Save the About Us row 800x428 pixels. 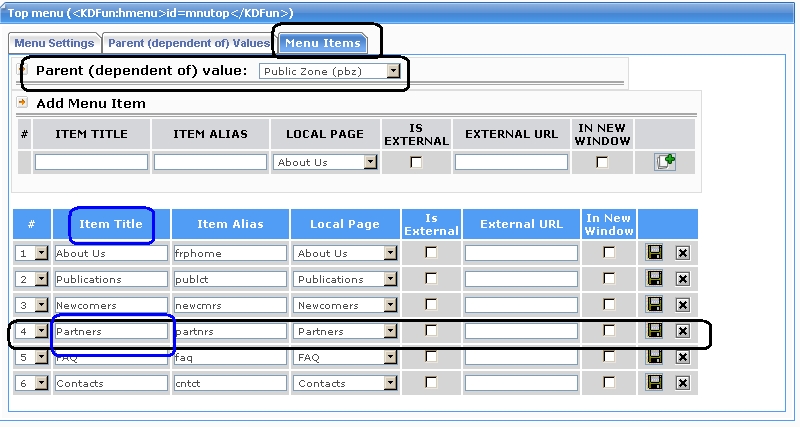pyautogui.click(x=656, y=253)
